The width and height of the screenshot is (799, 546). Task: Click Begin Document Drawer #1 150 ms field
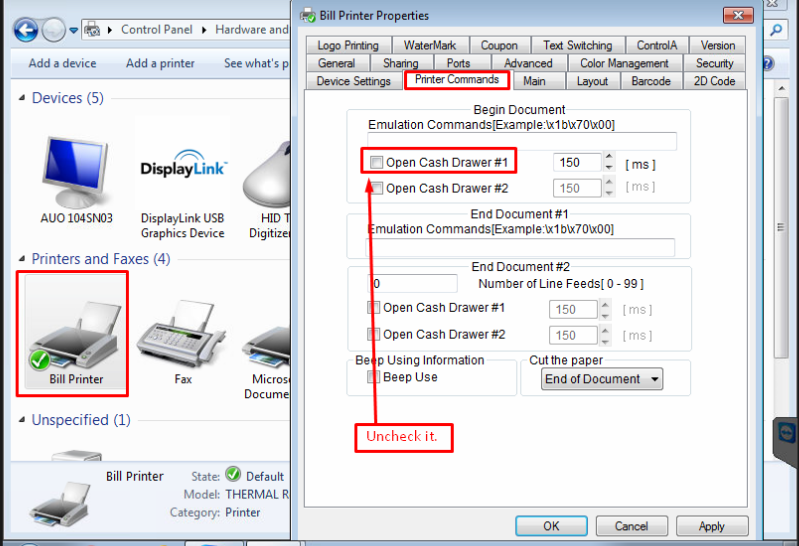(577, 163)
